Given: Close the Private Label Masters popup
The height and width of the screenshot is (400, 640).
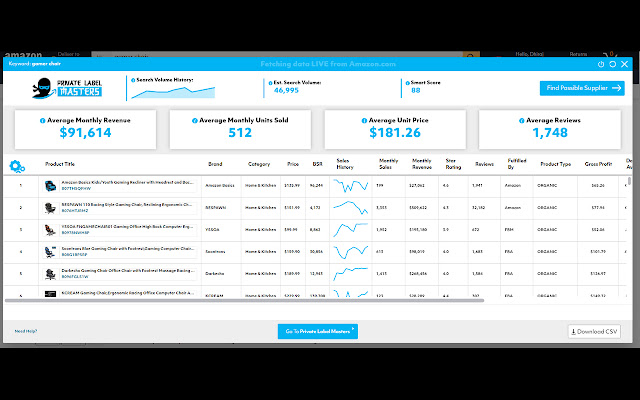Looking at the screenshot, I should coord(624,64).
